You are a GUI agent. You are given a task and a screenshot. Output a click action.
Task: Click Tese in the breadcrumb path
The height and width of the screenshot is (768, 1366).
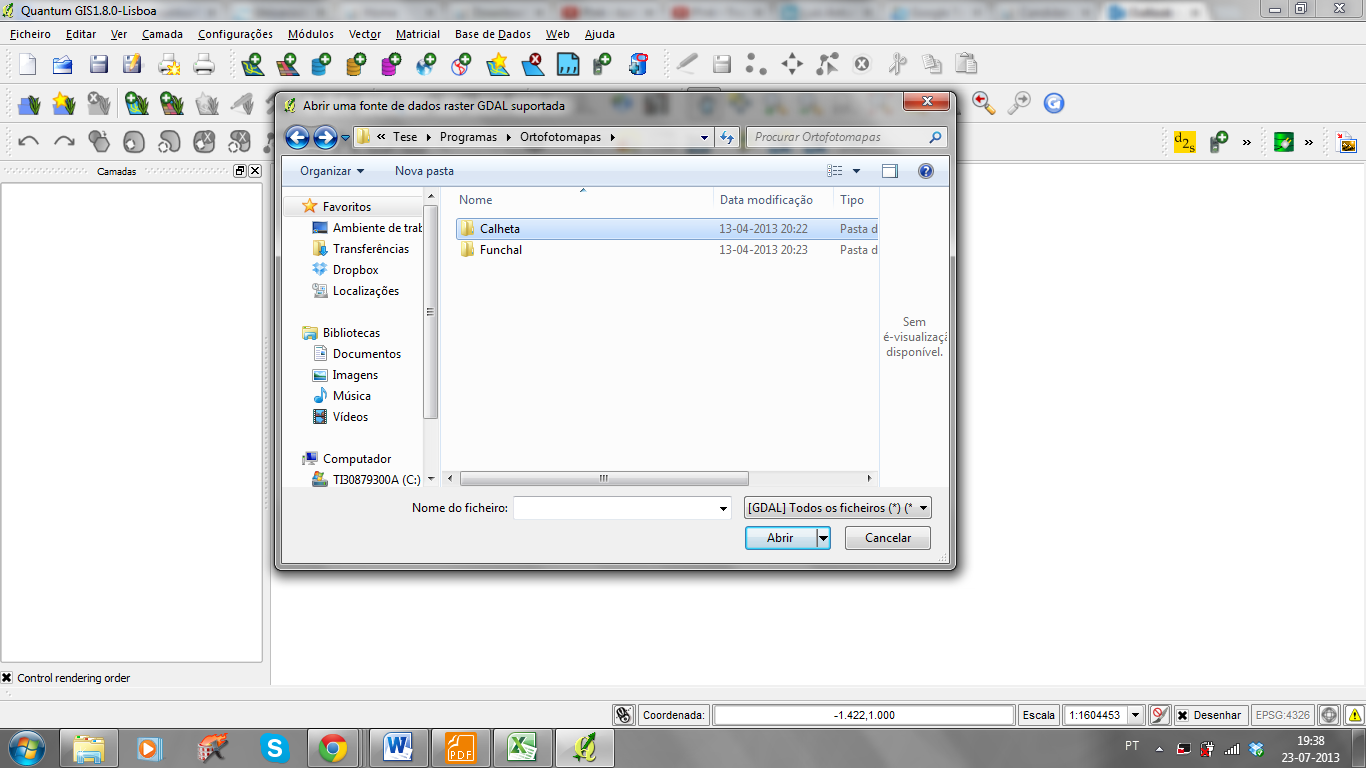[405, 137]
